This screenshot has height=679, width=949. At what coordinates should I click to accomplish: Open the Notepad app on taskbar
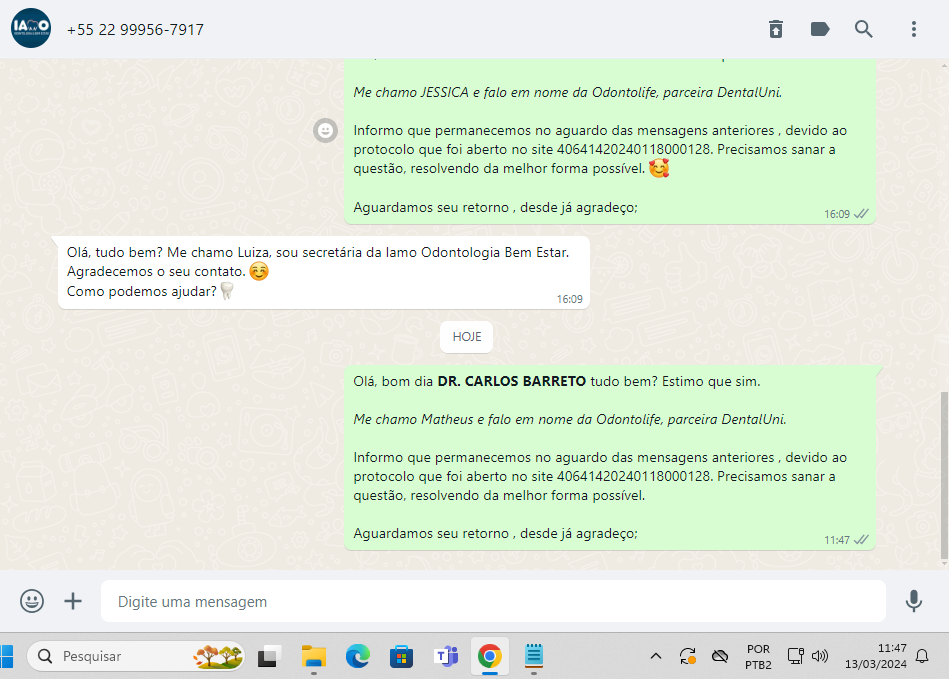coord(533,656)
